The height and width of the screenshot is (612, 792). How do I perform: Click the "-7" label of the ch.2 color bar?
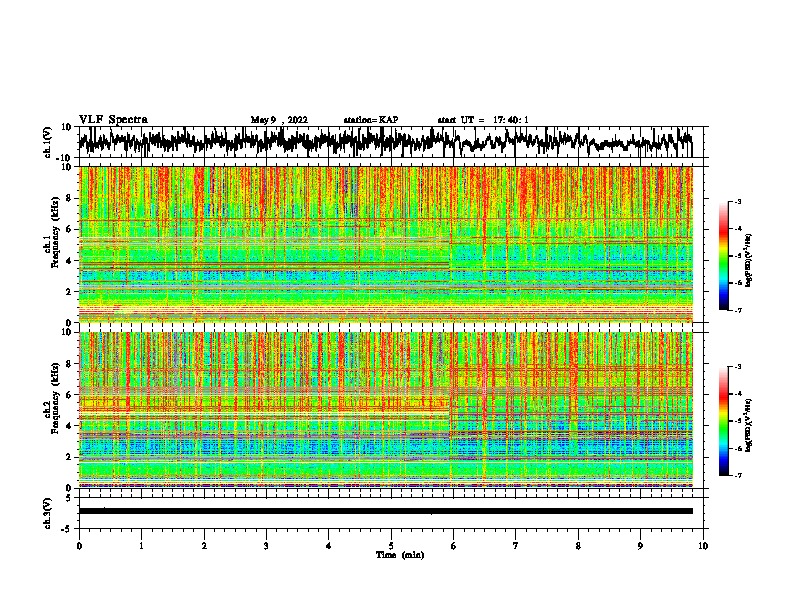click(738, 475)
